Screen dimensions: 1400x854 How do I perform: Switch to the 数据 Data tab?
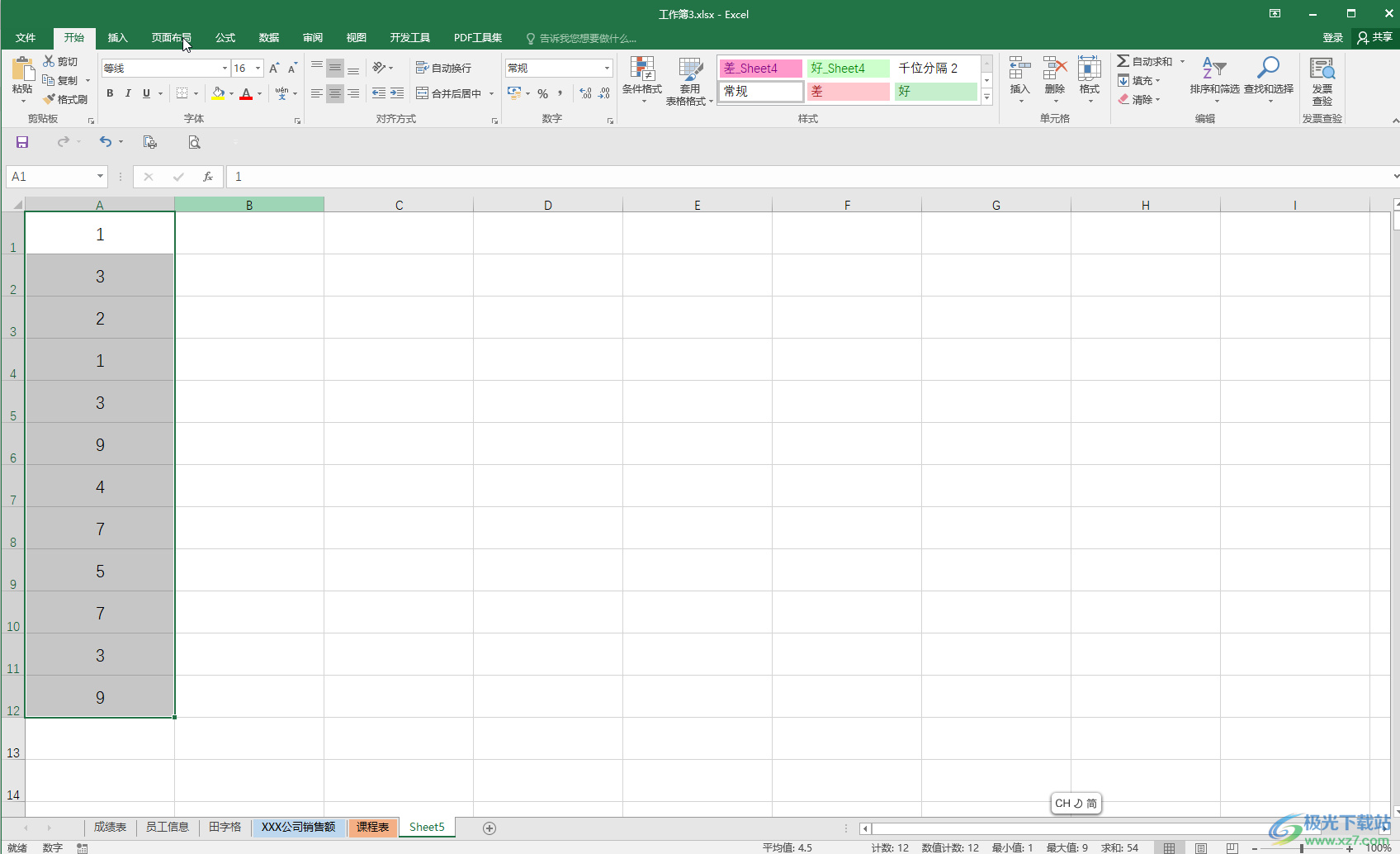pos(269,38)
